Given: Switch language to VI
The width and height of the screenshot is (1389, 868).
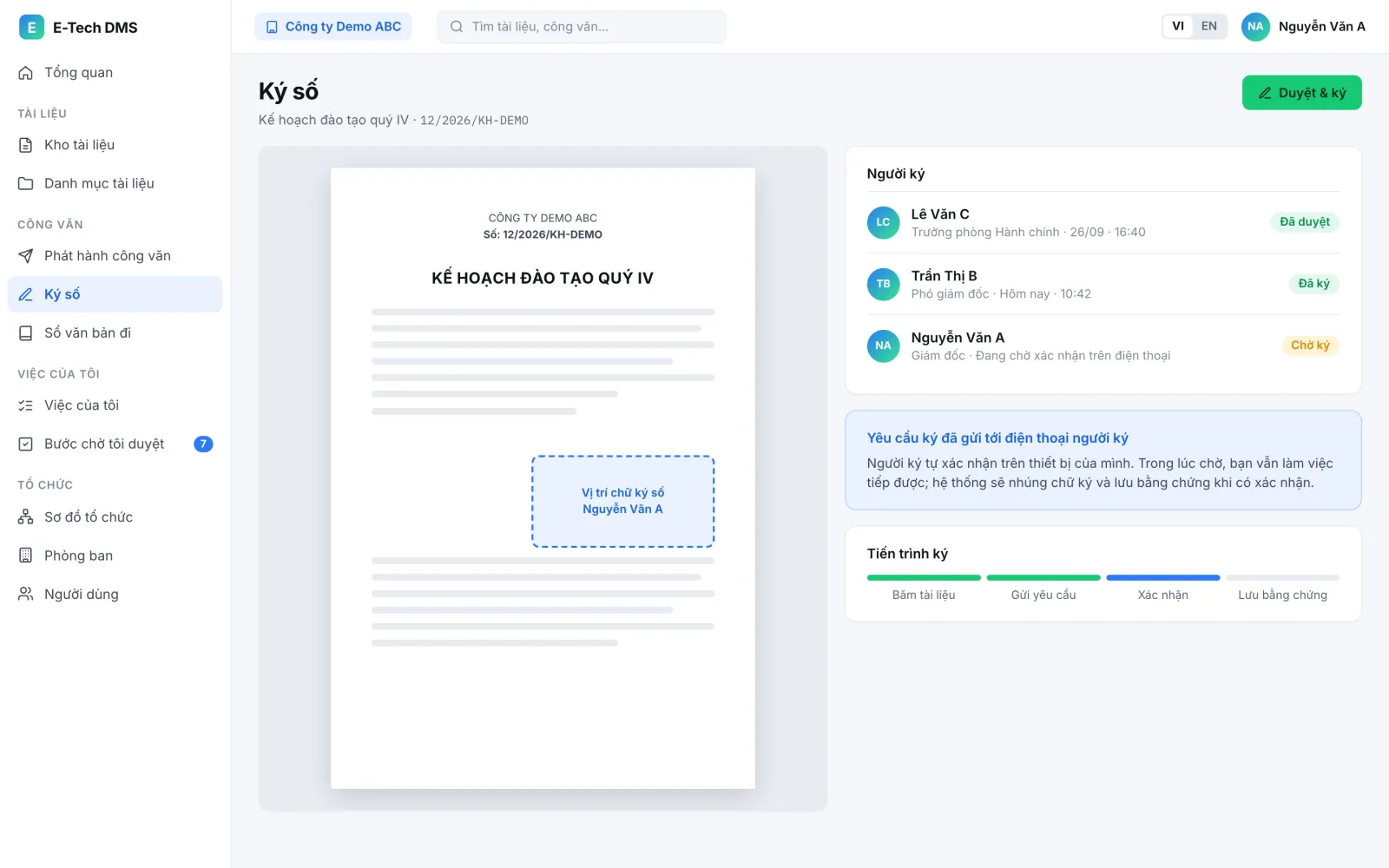Looking at the screenshot, I should 1178,26.
